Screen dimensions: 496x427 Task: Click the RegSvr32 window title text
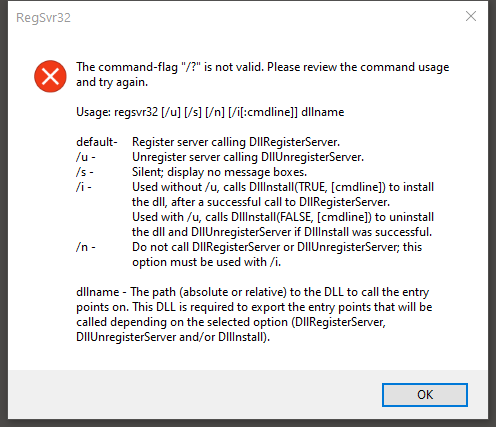click(43, 18)
